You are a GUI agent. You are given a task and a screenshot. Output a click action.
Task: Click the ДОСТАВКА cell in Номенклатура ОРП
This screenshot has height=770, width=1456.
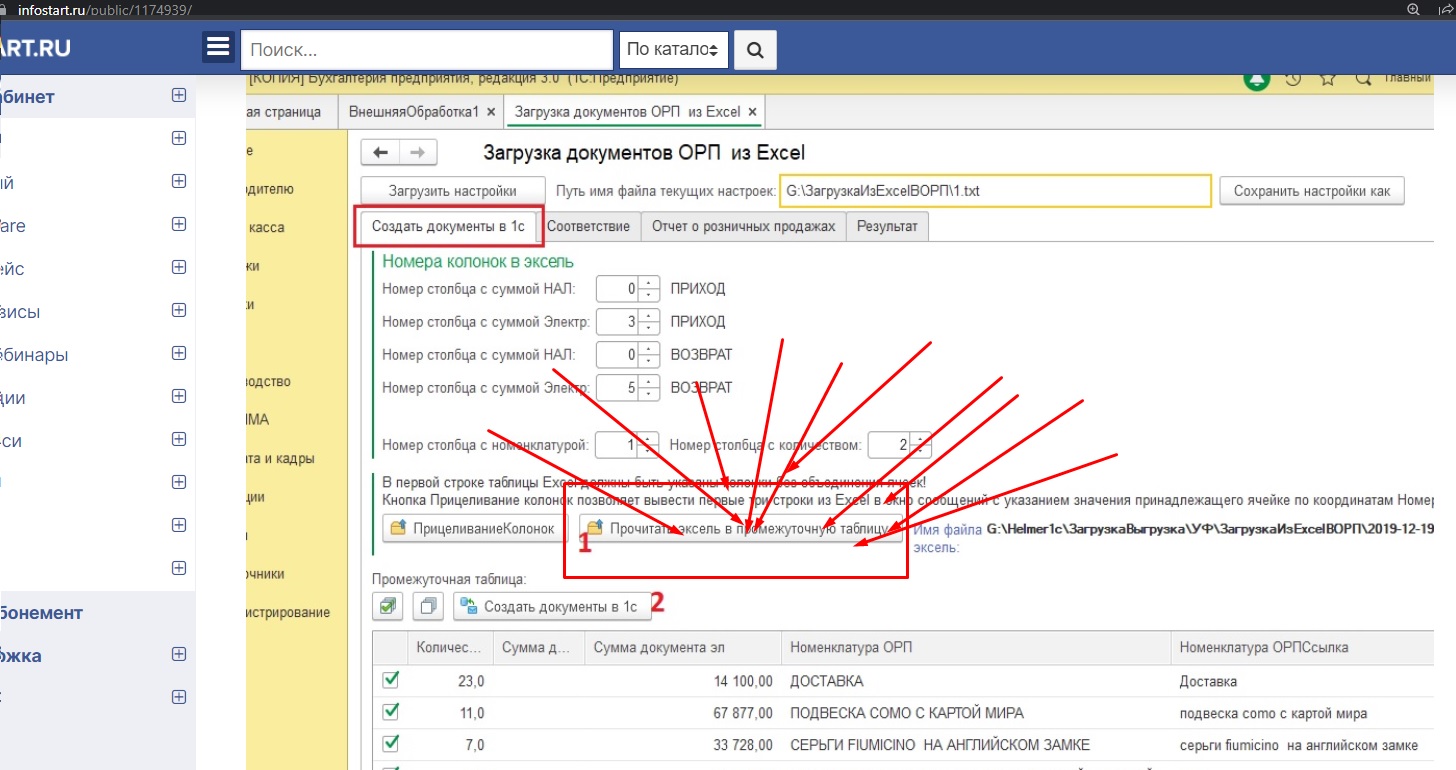point(976,681)
